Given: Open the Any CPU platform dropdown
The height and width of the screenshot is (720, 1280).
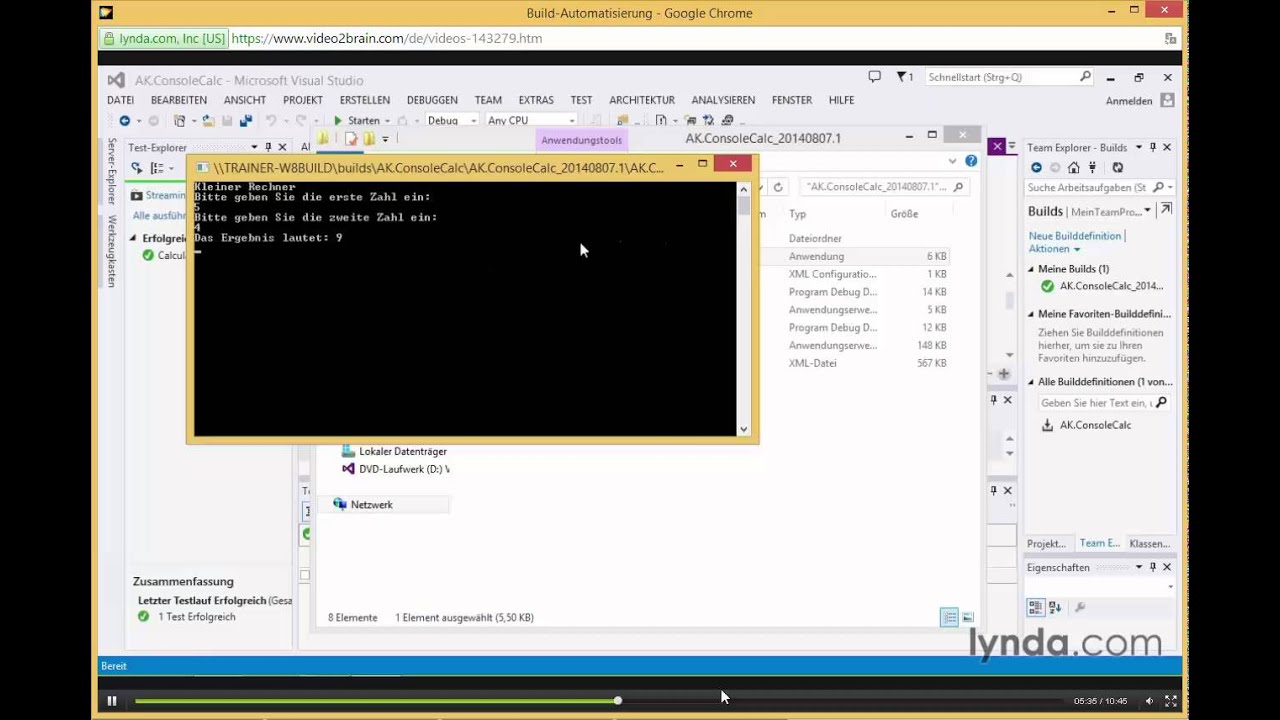Looking at the screenshot, I should click(531, 121).
